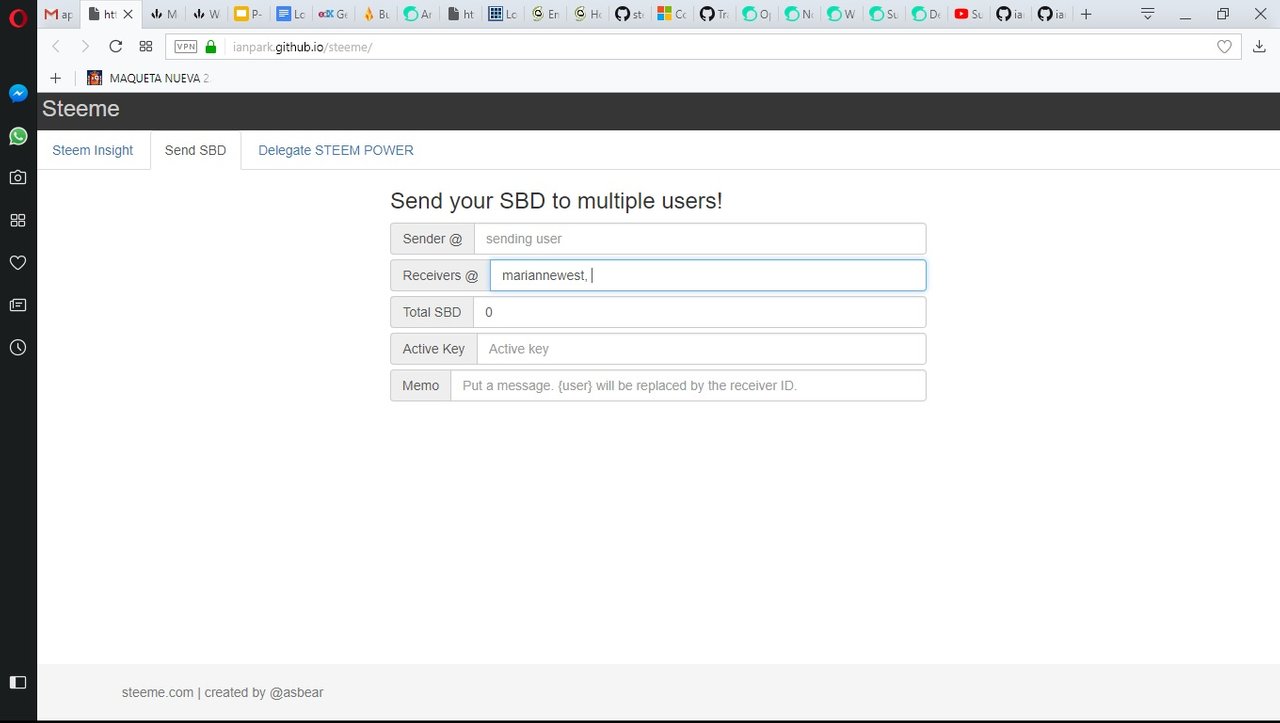Viewport: 1280px width, 723px height.
Task: Click footer text 'steeme.com | created by @asbear'
Action: tap(222, 692)
